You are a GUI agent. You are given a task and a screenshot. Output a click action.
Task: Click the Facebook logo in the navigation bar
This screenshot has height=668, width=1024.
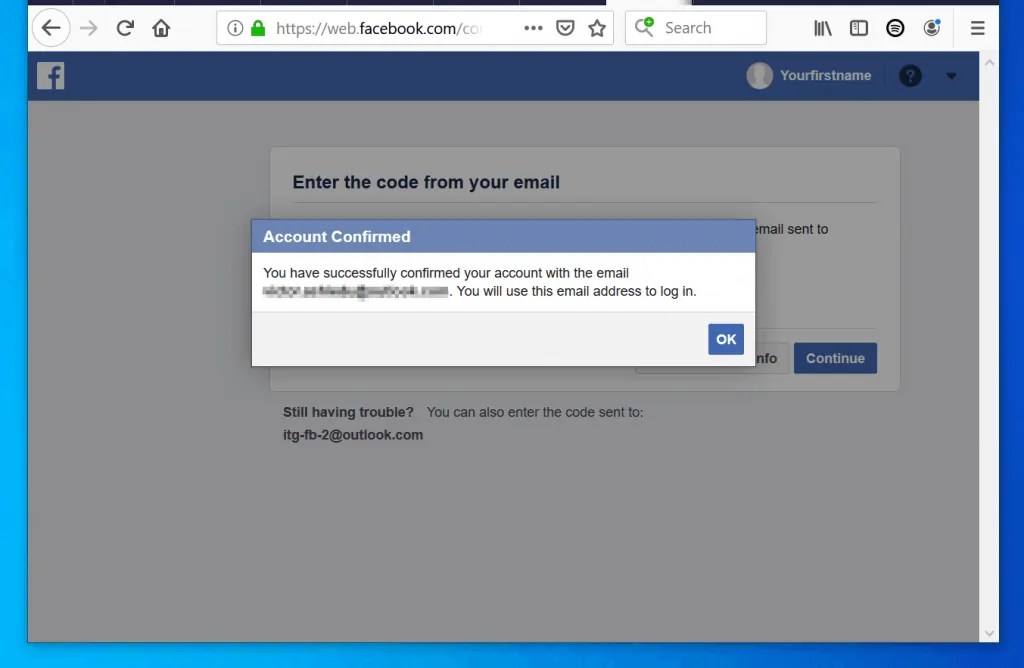(50, 75)
